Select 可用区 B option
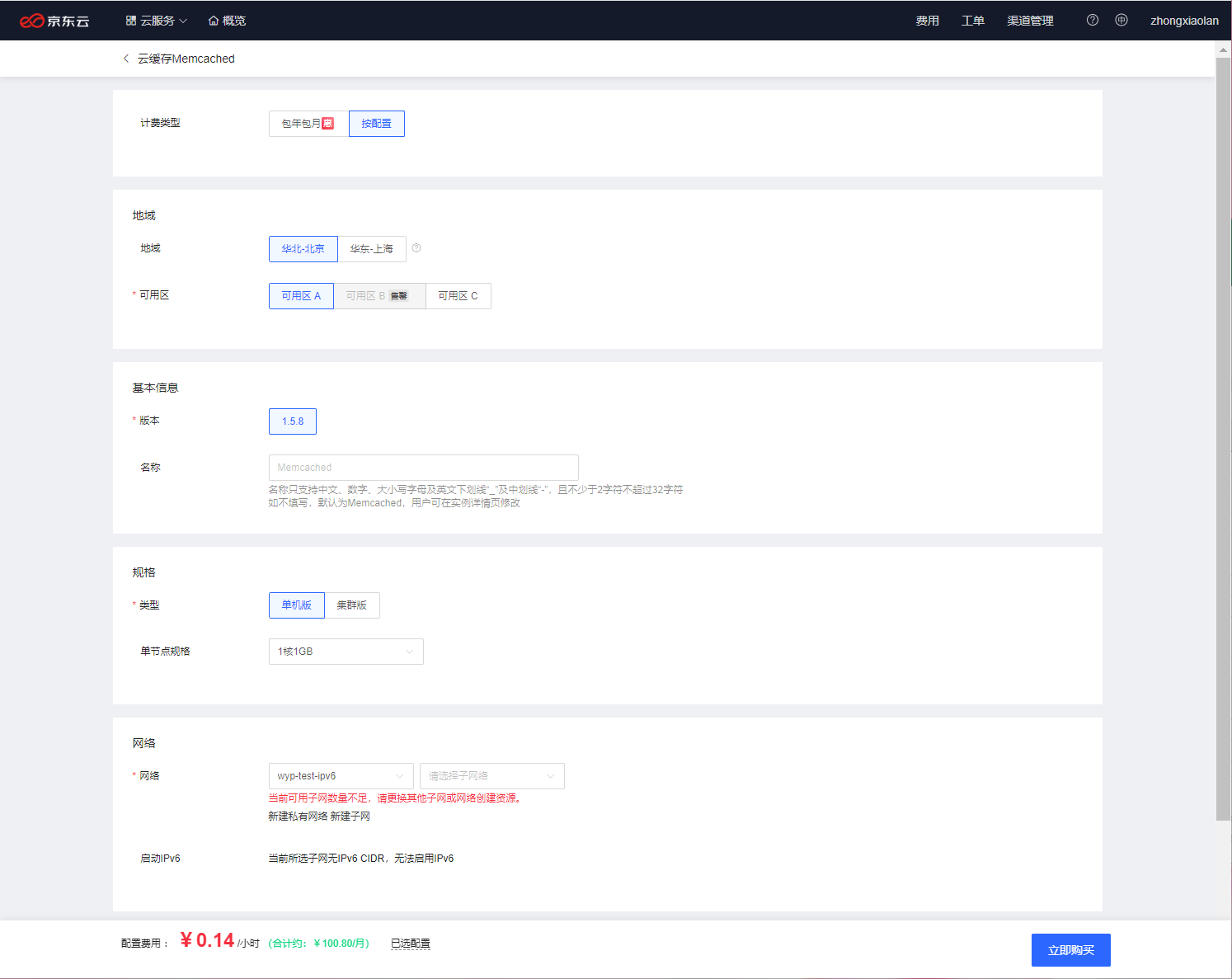This screenshot has height=979, width=1232. pos(379,296)
